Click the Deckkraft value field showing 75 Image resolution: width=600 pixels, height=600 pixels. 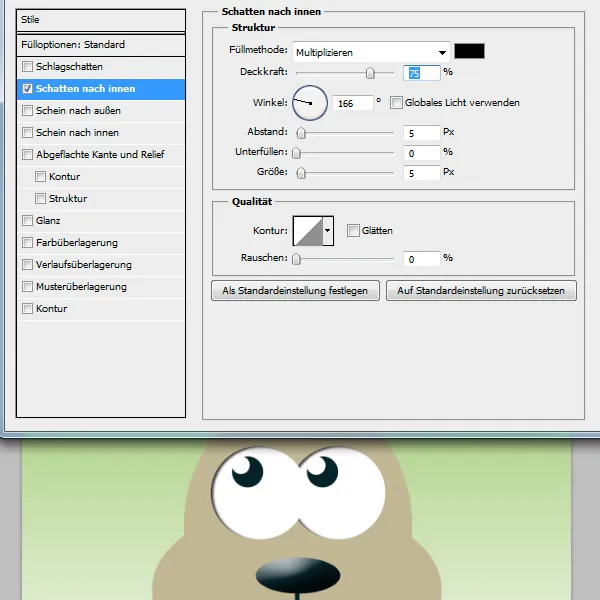click(x=422, y=73)
